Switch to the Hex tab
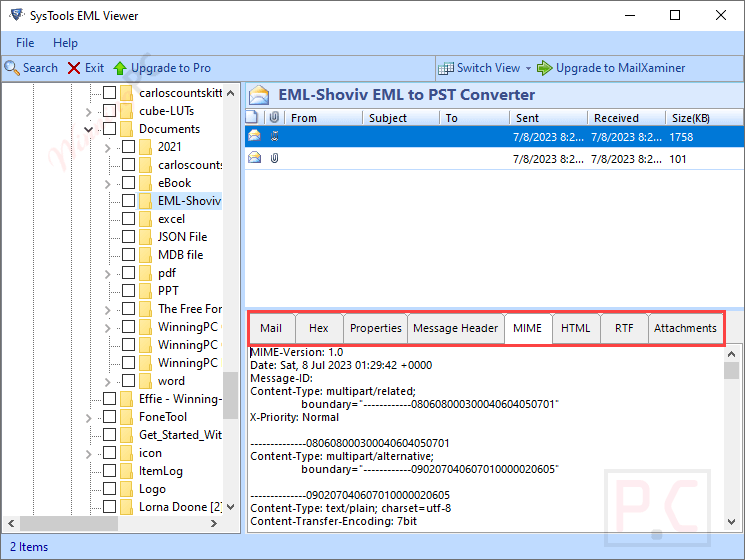This screenshot has height=560, width=745. [x=319, y=328]
